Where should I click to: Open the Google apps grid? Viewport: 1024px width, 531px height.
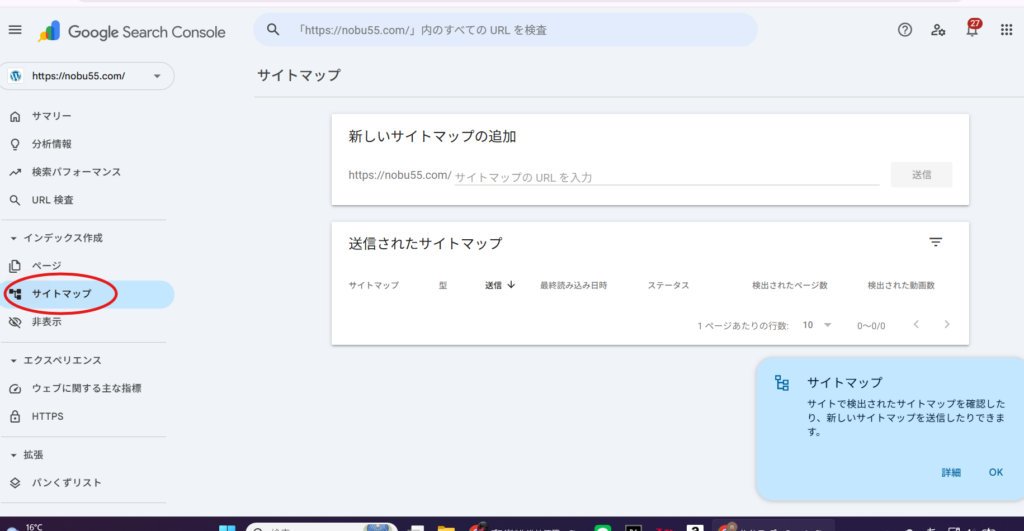coord(1006,30)
